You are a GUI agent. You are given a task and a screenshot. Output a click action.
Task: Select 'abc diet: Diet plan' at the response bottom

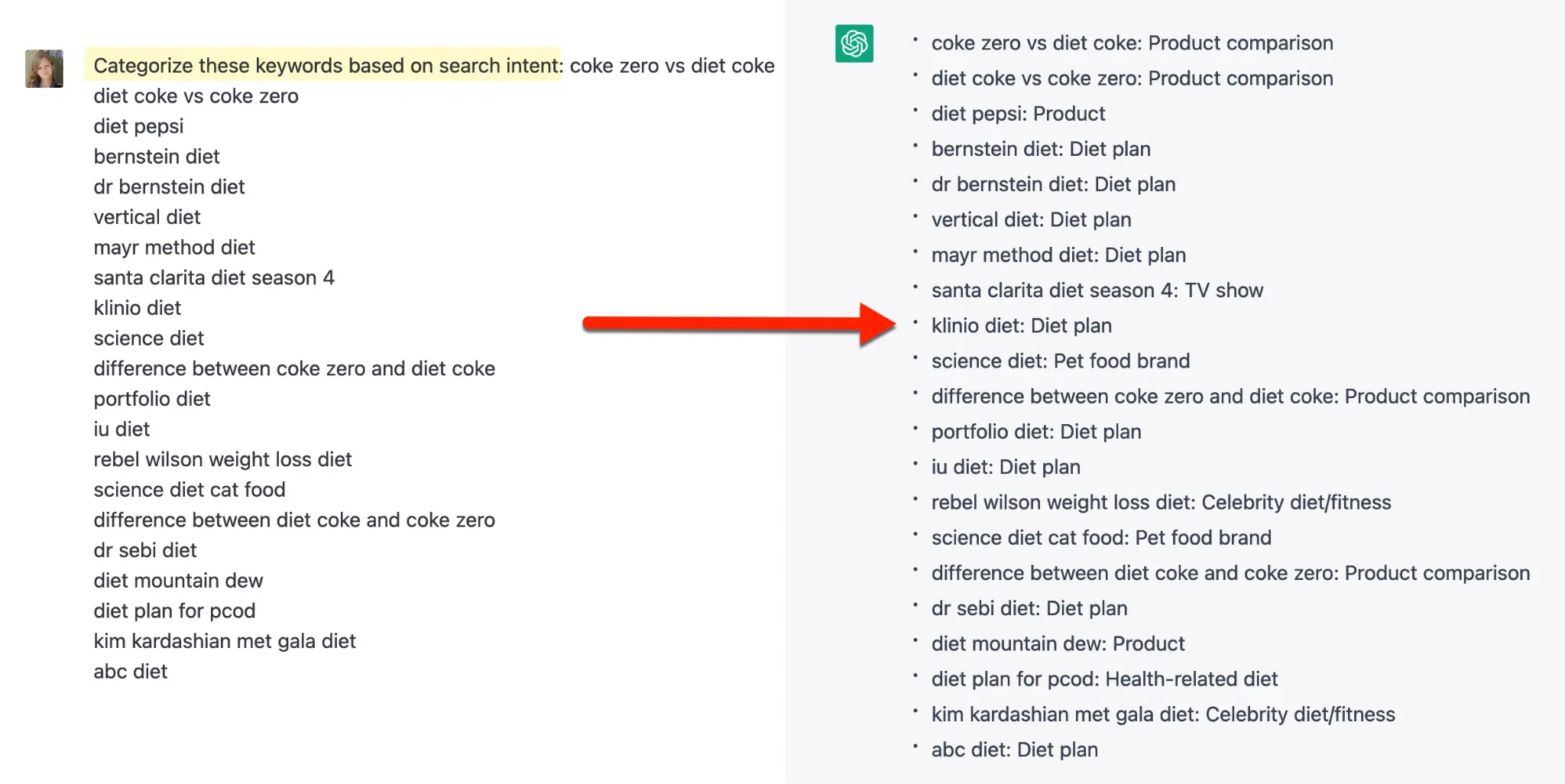coord(1014,750)
